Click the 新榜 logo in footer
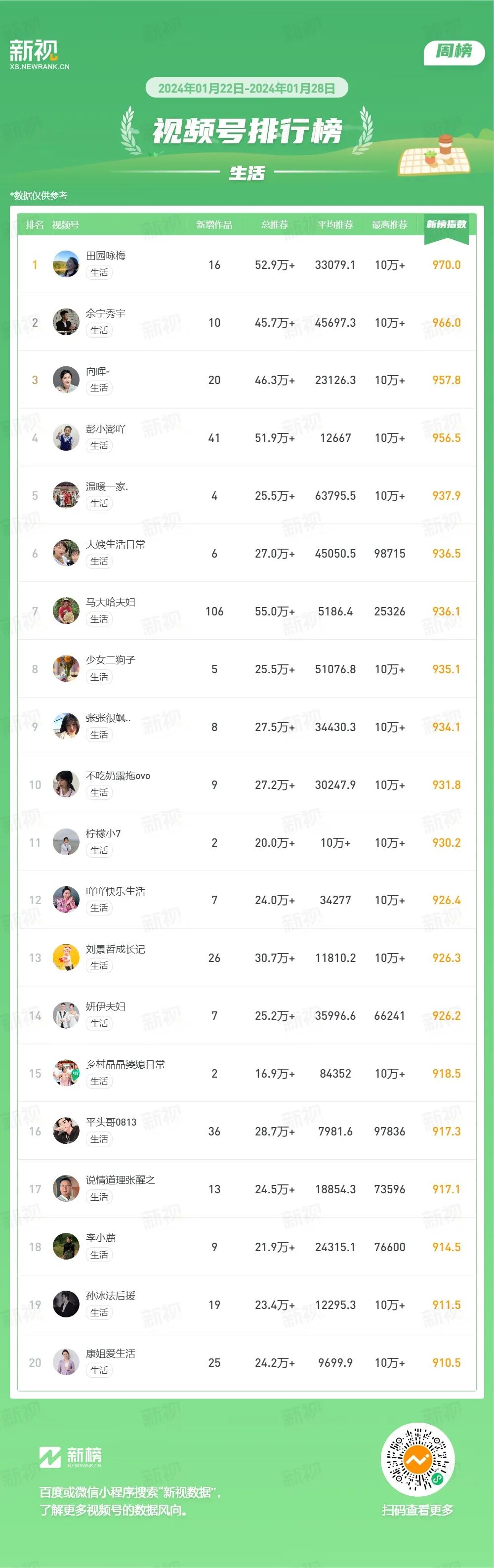494x1568 pixels. (71, 1457)
